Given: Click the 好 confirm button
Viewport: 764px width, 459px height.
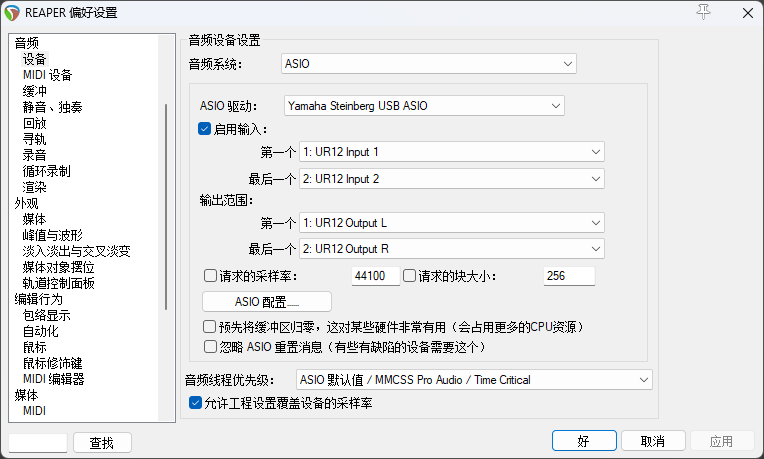Looking at the screenshot, I should pos(583,441).
